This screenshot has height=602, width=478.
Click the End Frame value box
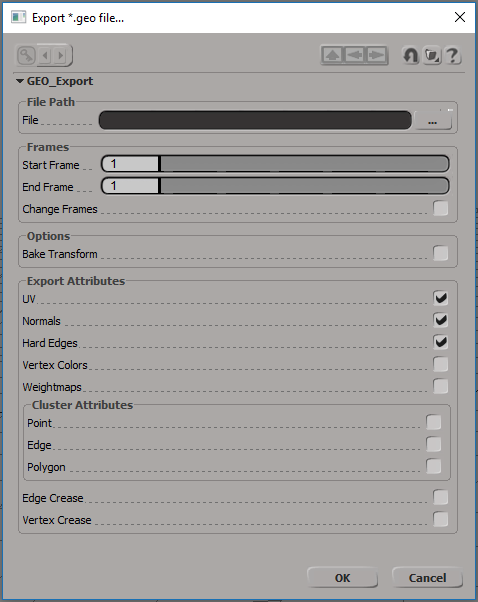131,186
